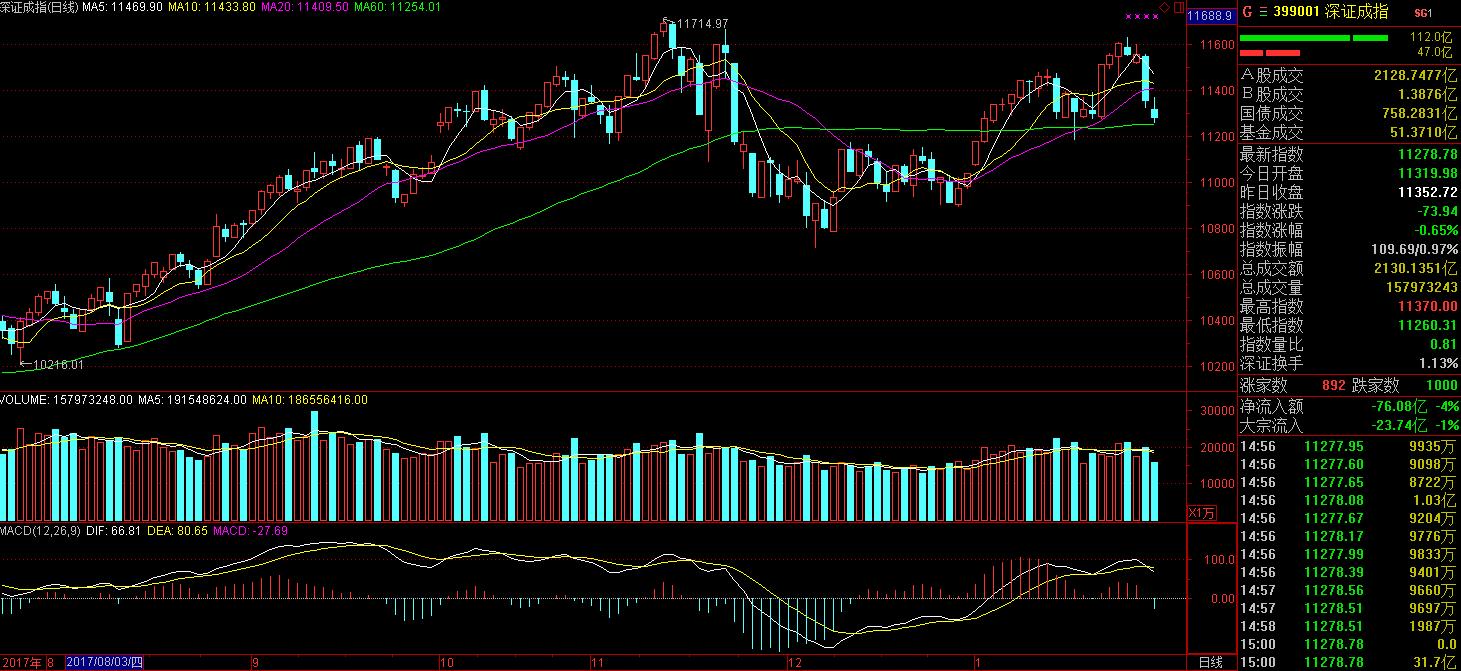Open the 日线 period selector
Viewport: 1461px width, 671px height.
pos(1210,662)
